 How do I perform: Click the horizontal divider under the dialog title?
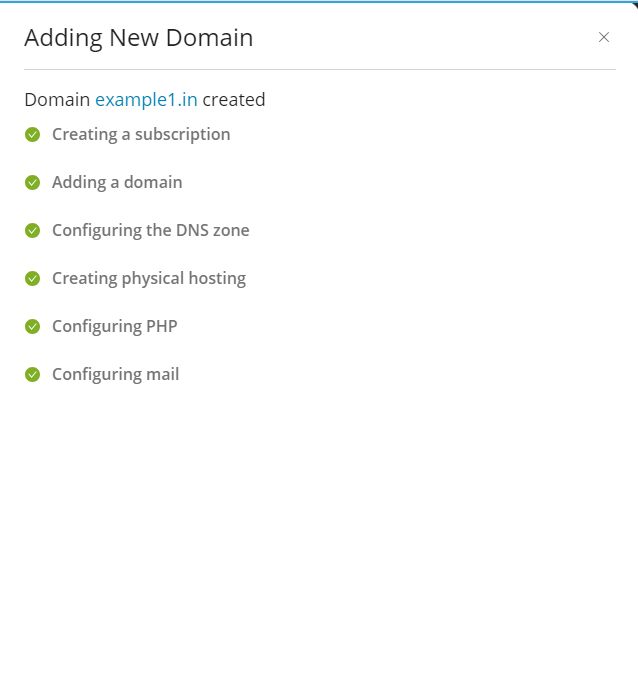point(319,69)
